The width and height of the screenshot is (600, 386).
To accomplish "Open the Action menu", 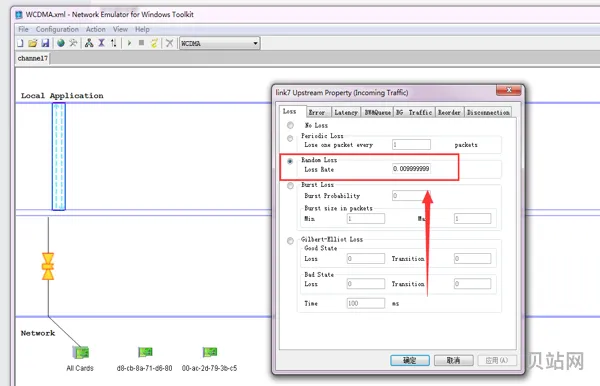I will pyautogui.click(x=95, y=29).
